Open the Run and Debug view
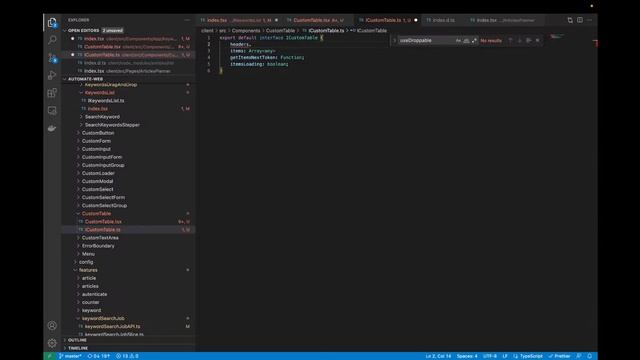The image size is (640, 360). tap(52, 75)
